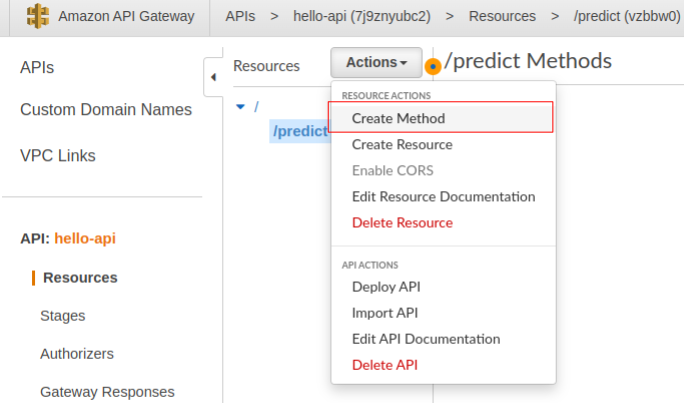Select root / resource
The image size is (684, 403).
[256, 106]
